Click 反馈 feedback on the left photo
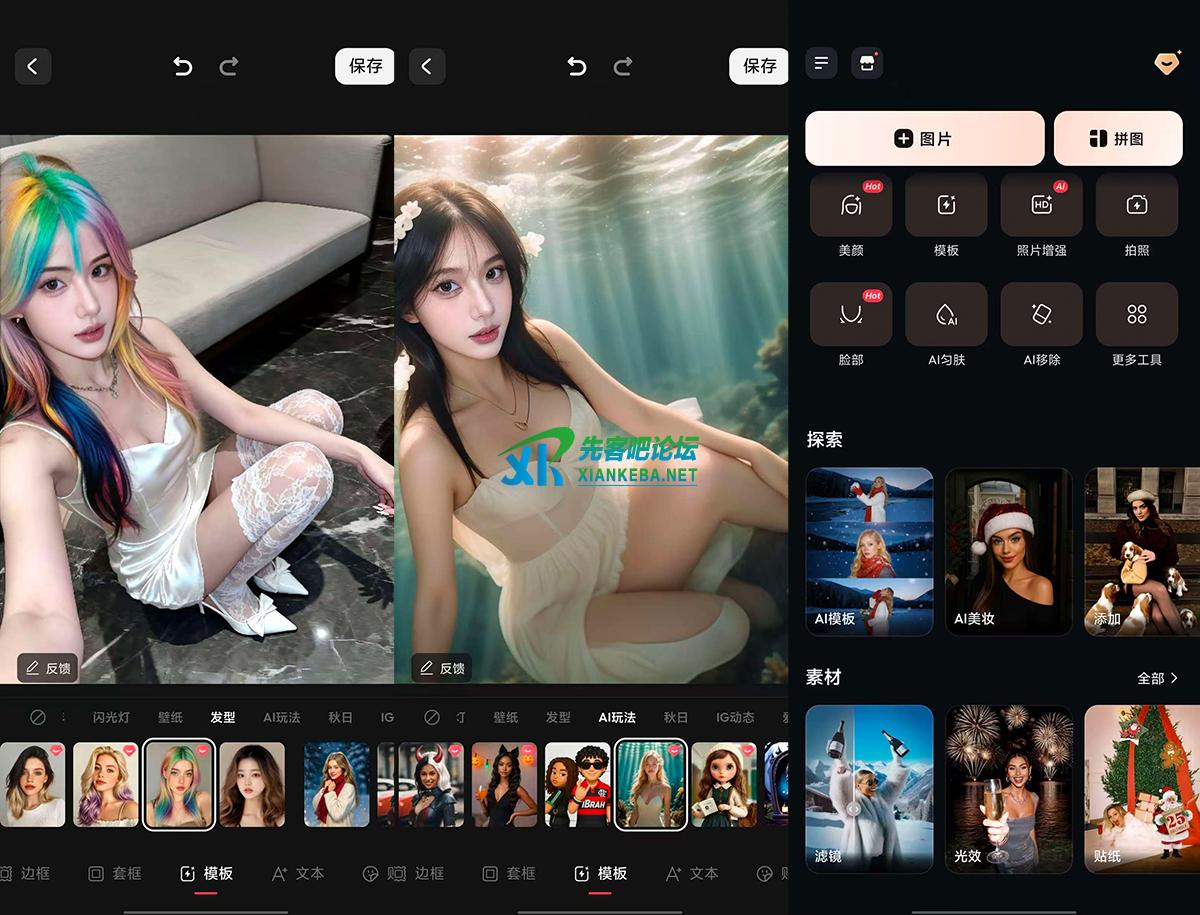The height and width of the screenshot is (915, 1200). click(x=49, y=668)
